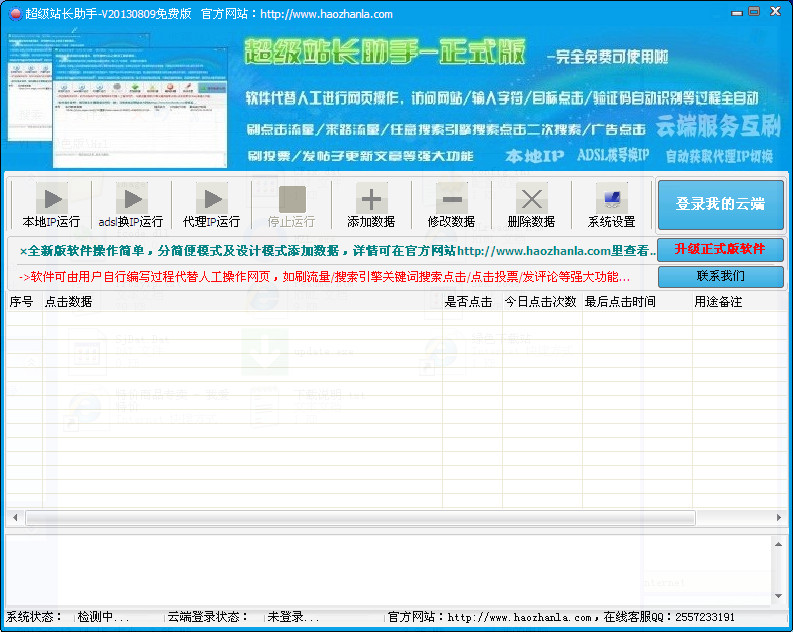Click the log output text area
The height and width of the screenshot is (632, 793).
coord(388,569)
